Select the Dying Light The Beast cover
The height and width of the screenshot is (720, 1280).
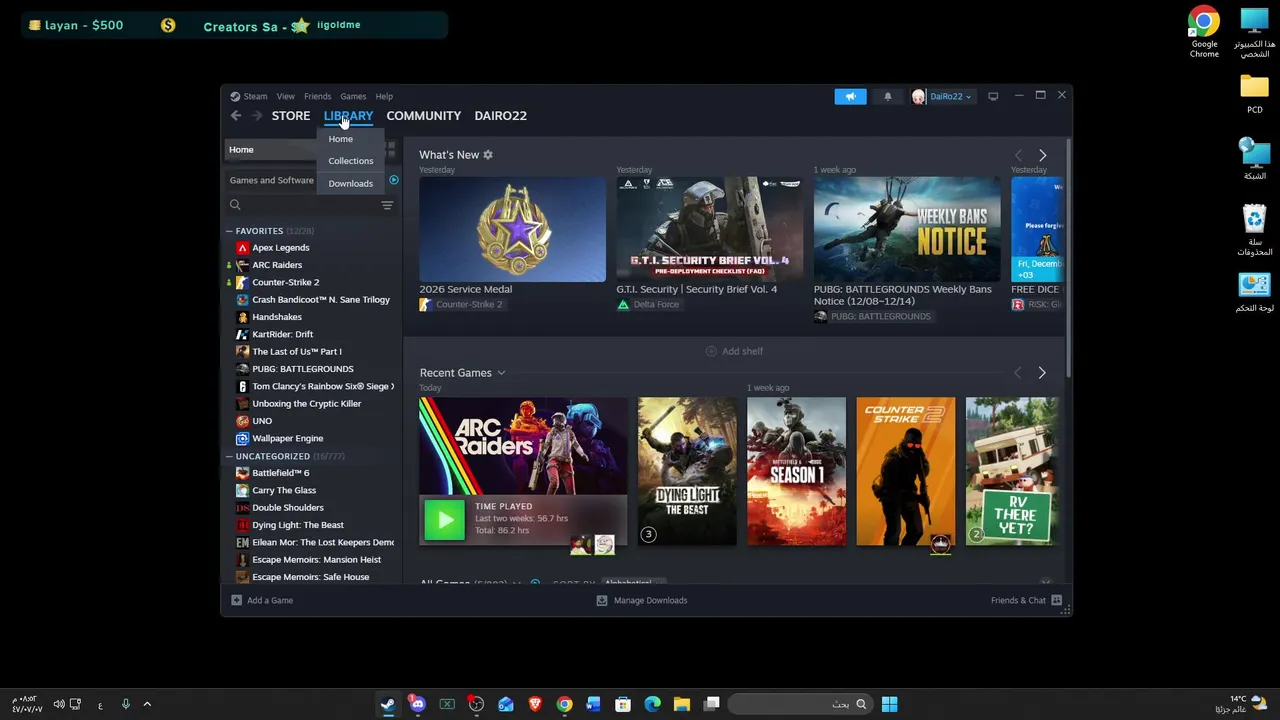coord(687,471)
